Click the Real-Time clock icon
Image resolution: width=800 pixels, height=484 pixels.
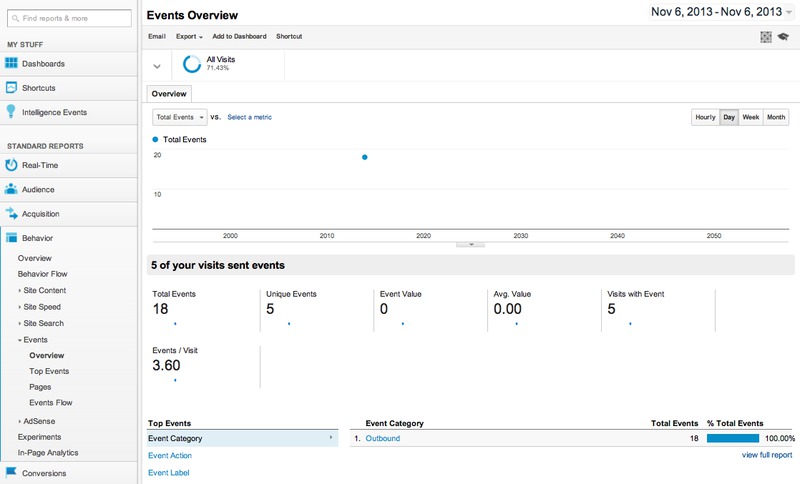point(11,165)
